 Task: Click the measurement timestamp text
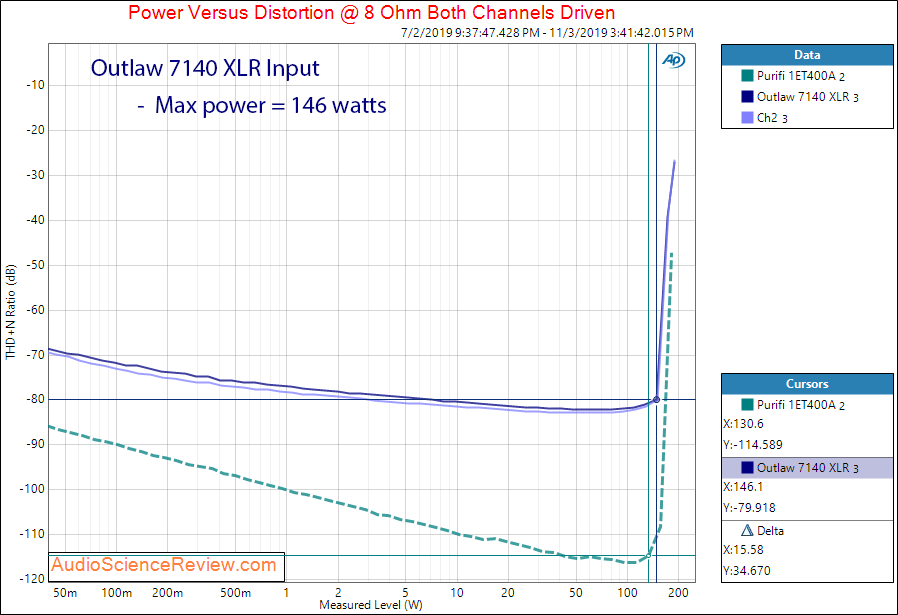[x=547, y=33]
